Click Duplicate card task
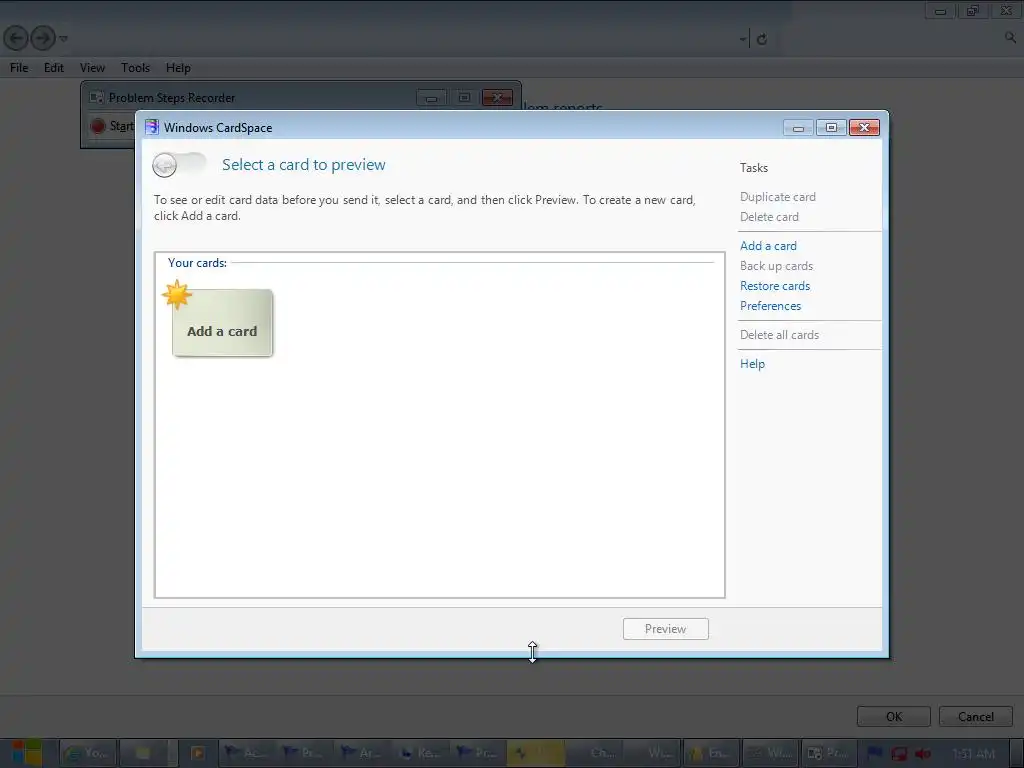The width and height of the screenshot is (1024, 768). [x=777, y=197]
